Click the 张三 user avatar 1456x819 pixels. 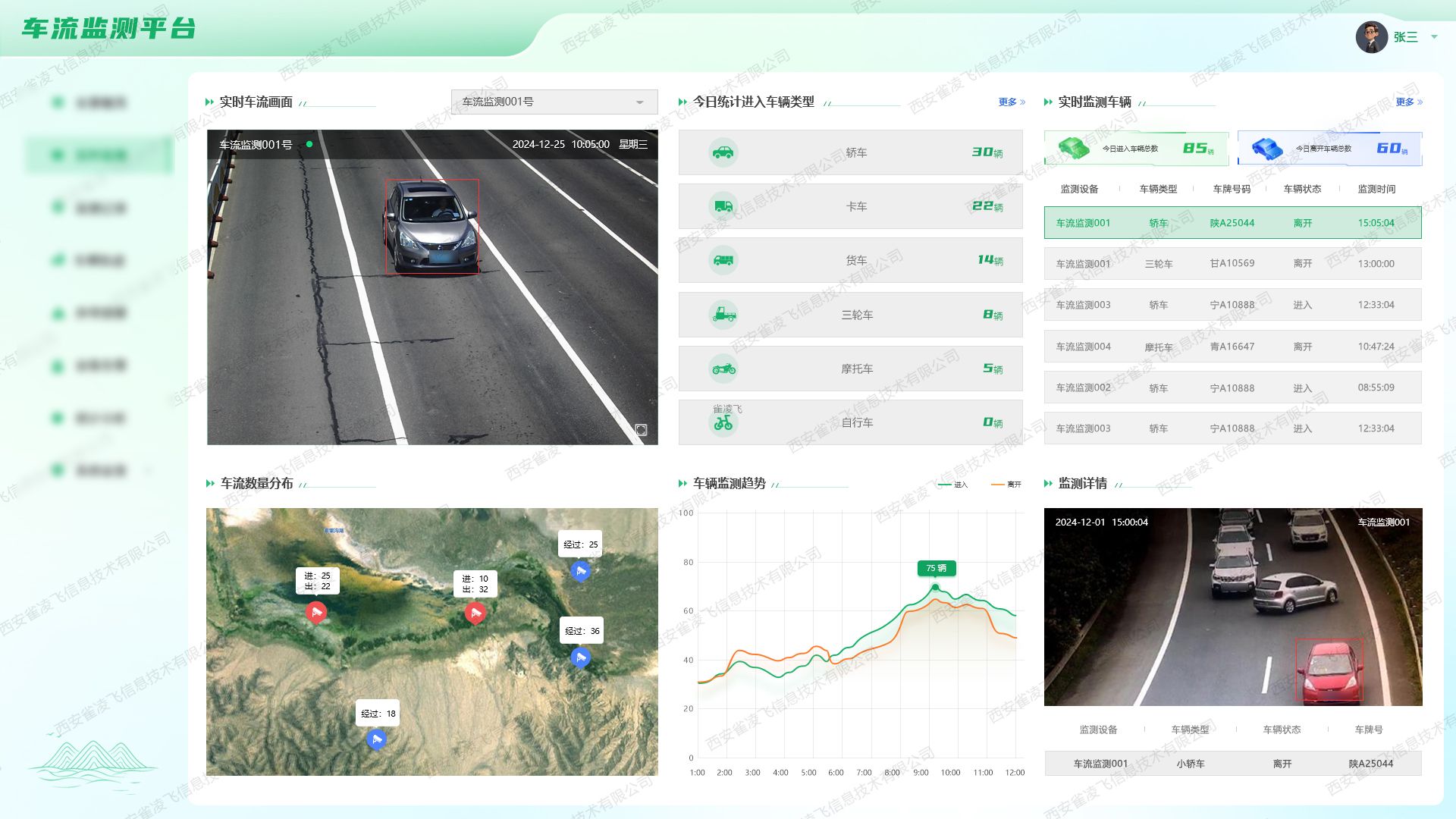1371,37
